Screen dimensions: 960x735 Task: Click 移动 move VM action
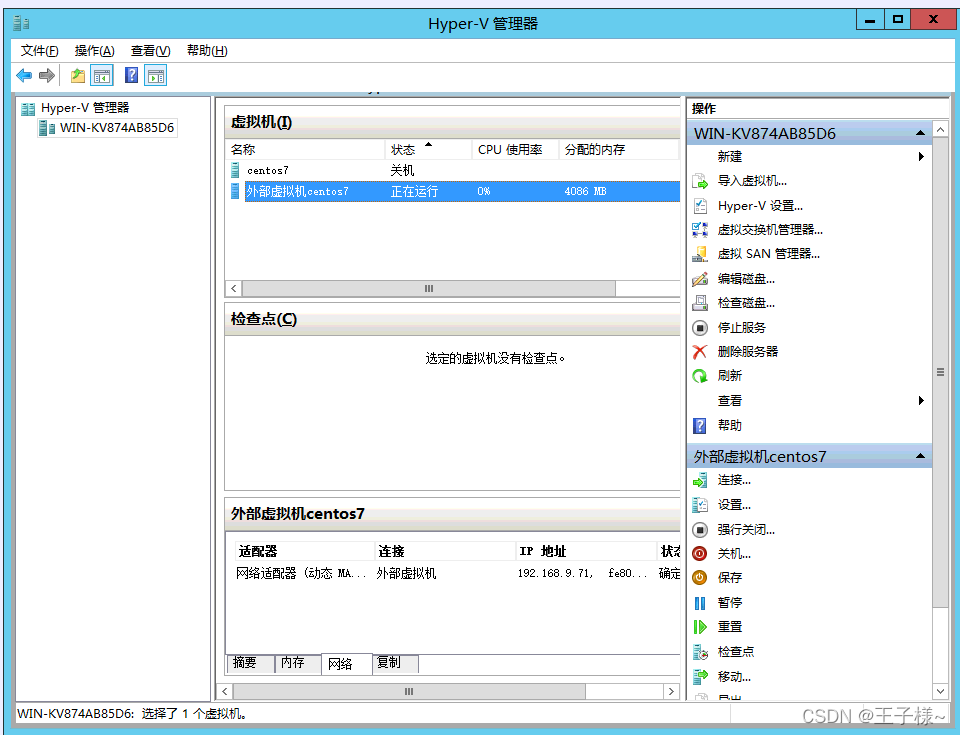733,677
